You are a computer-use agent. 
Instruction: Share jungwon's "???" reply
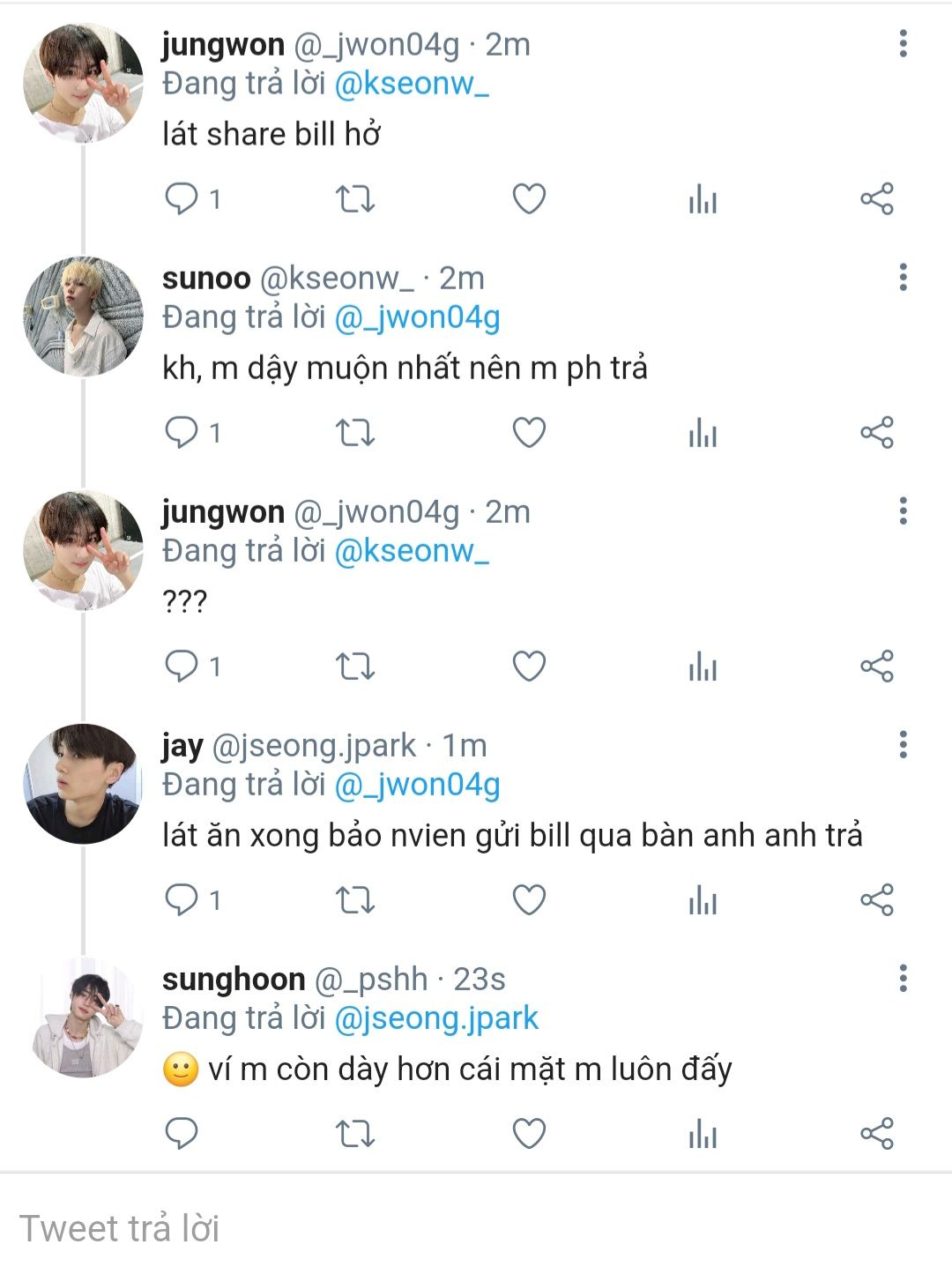coord(877,667)
